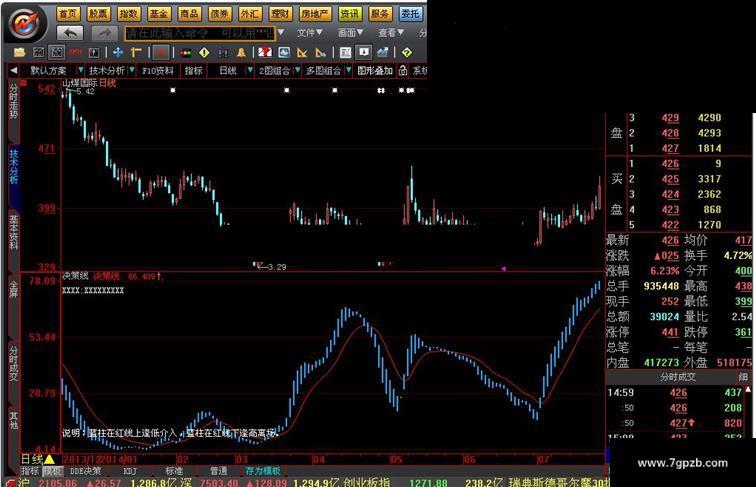756x487 pixels.
Task: Click the 日线 period toggle with yellow triangle
Action: (38, 459)
